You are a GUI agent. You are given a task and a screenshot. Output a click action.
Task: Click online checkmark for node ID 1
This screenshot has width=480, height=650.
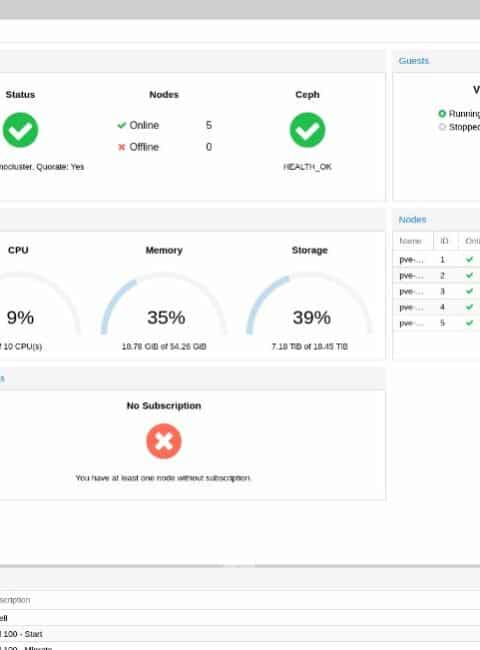(469, 260)
